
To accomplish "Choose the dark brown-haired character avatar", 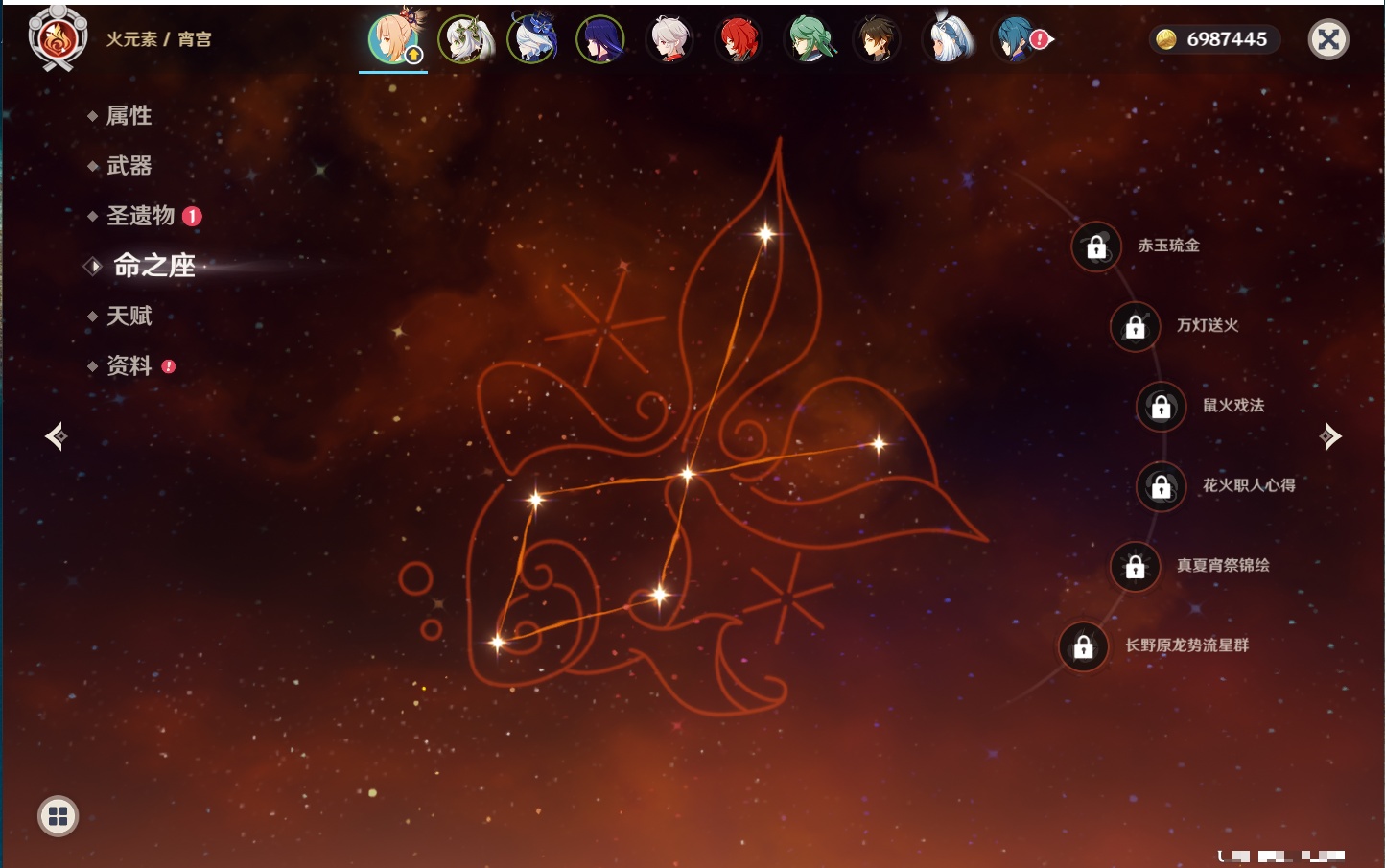I will click(x=877, y=39).
